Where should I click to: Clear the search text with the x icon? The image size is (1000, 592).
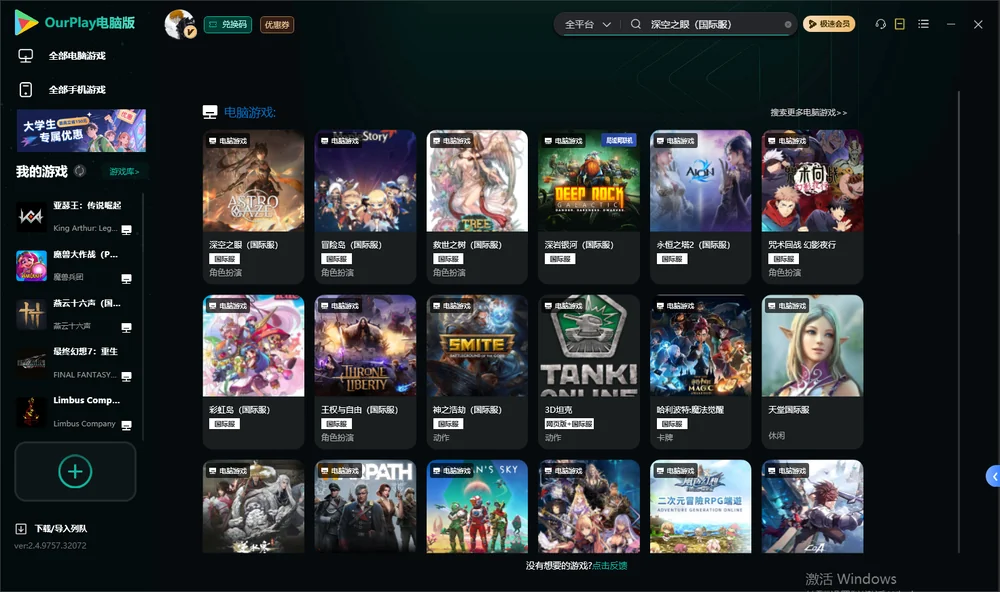788,25
